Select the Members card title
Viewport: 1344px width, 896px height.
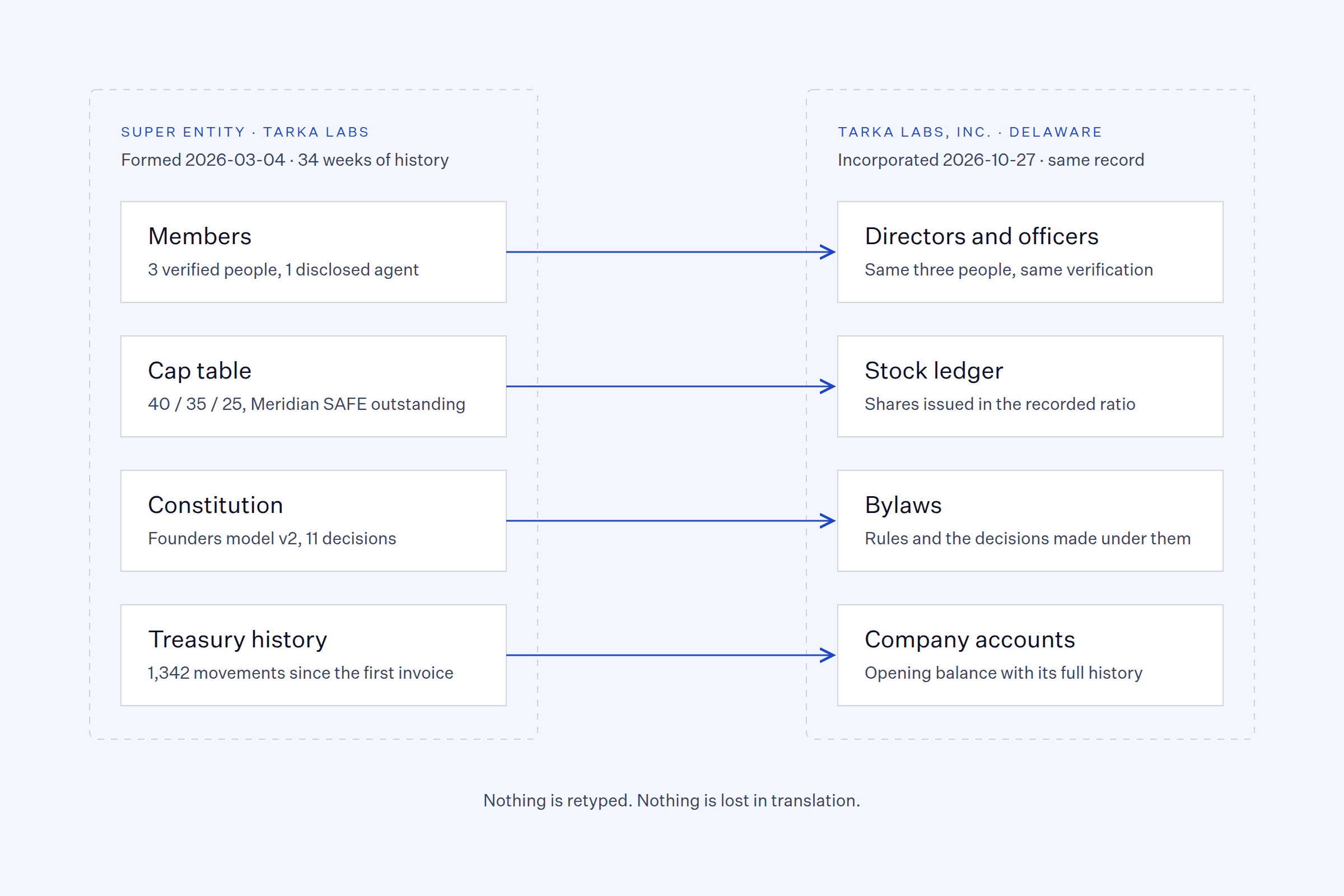click(x=199, y=236)
